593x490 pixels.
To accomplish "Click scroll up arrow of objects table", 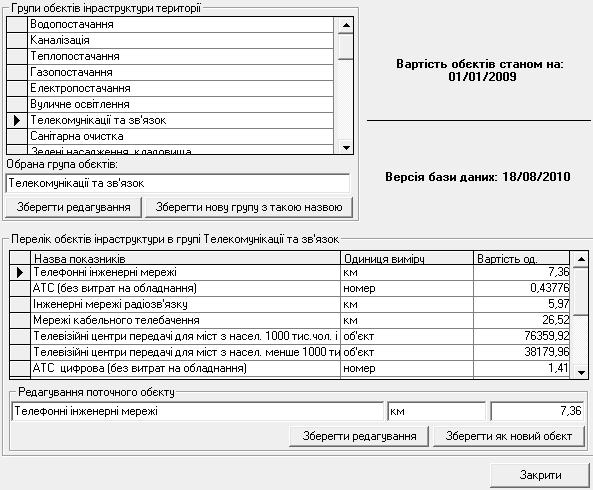I will pyautogui.click(x=581, y=259).
